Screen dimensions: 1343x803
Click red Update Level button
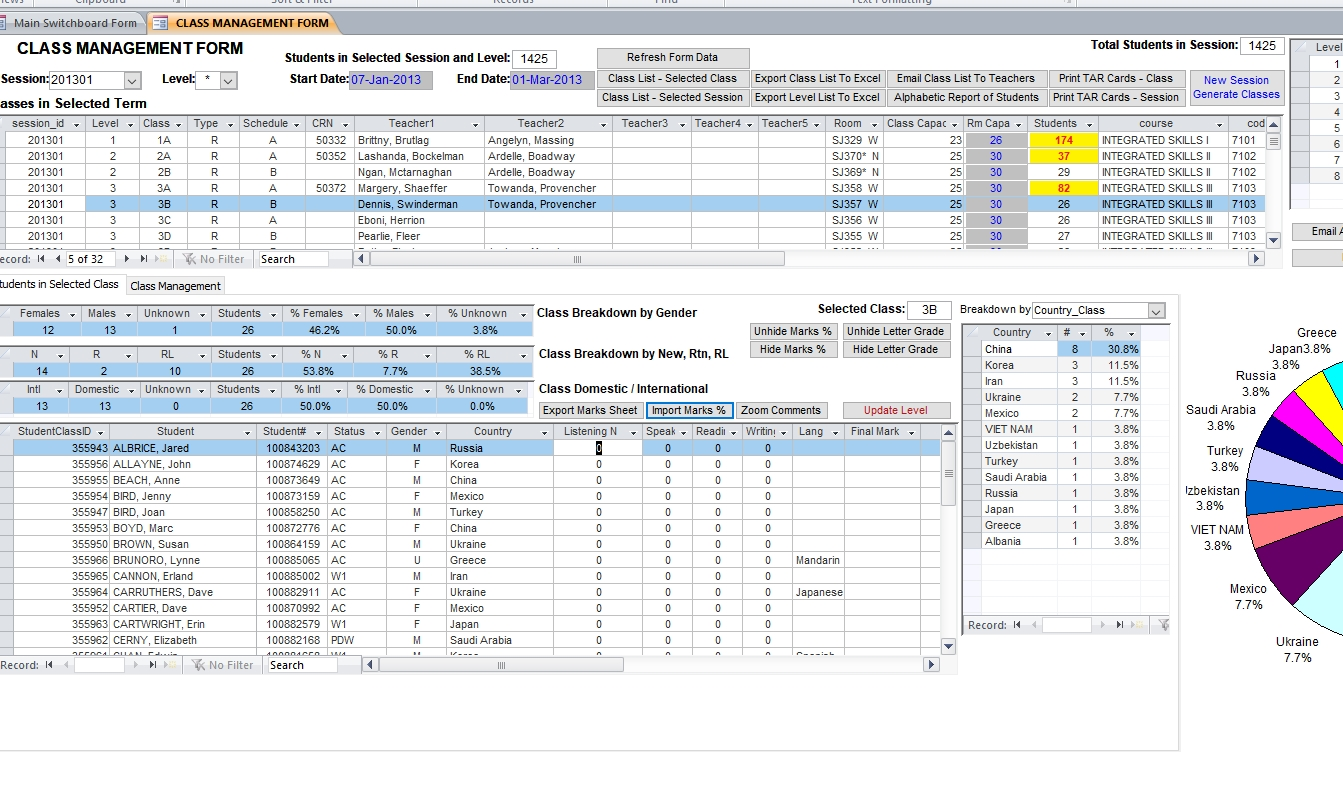[896, 410]
